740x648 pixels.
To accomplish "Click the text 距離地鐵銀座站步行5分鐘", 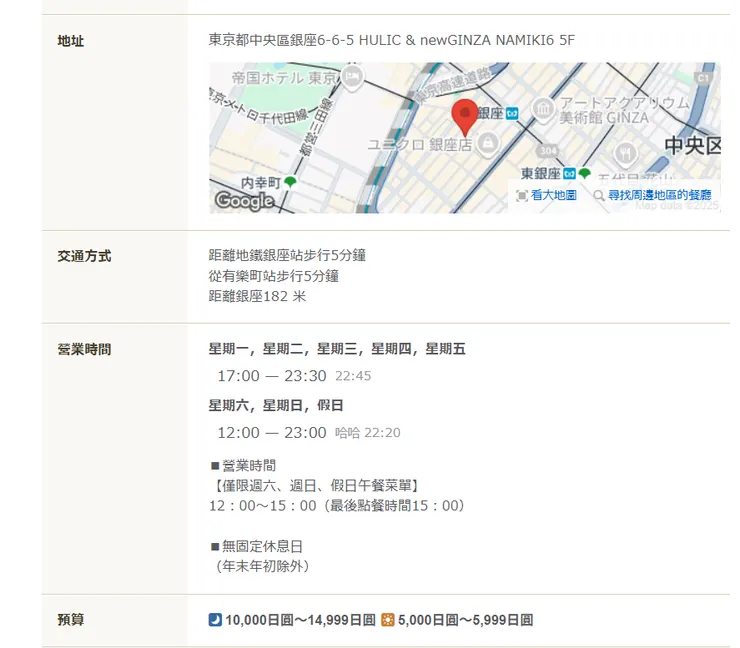I will point(287,255).
